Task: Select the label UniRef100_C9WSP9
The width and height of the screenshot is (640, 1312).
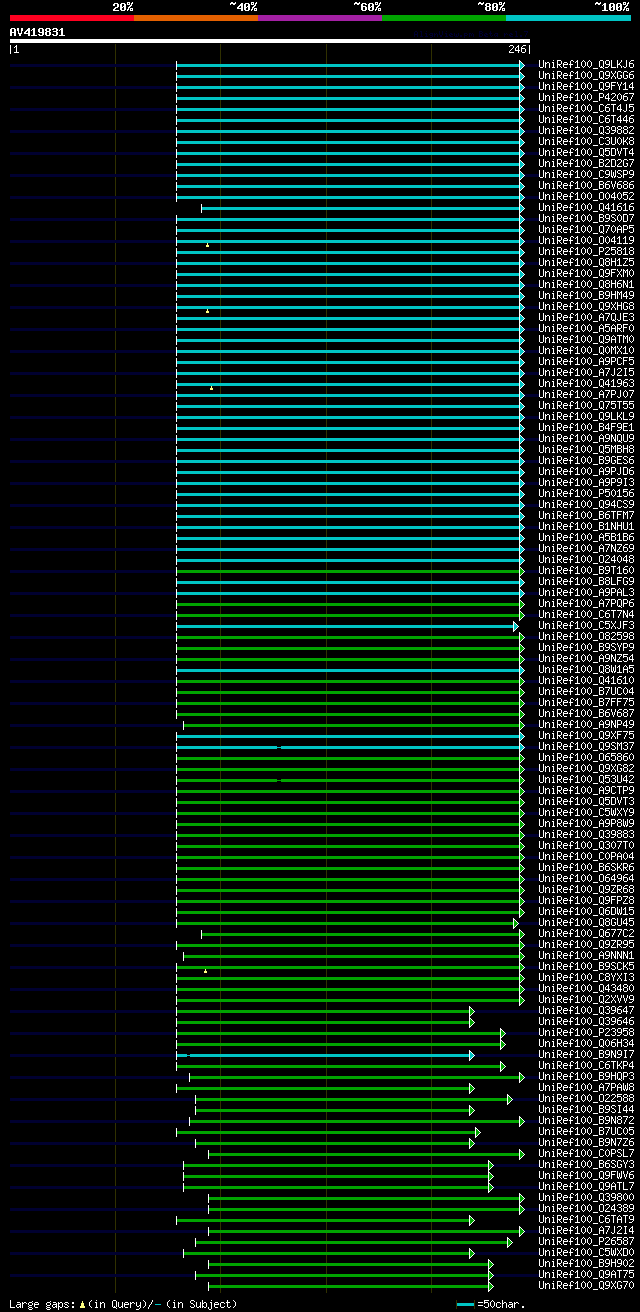Action: (586, 174)
